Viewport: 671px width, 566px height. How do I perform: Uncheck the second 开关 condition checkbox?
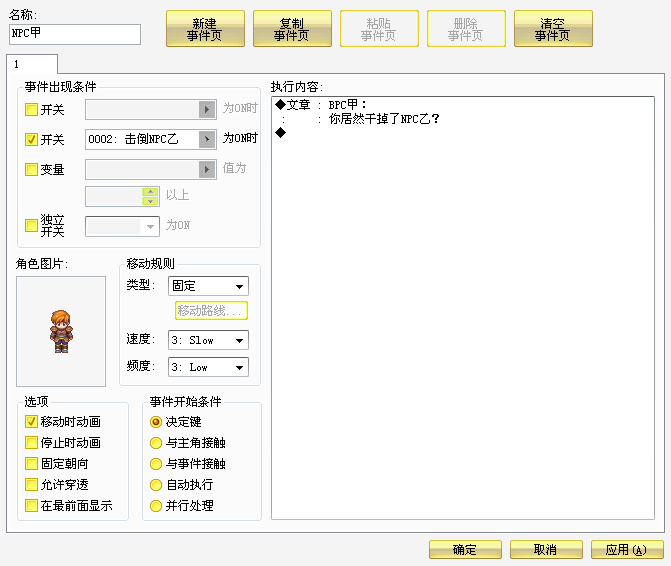[31, 139]
